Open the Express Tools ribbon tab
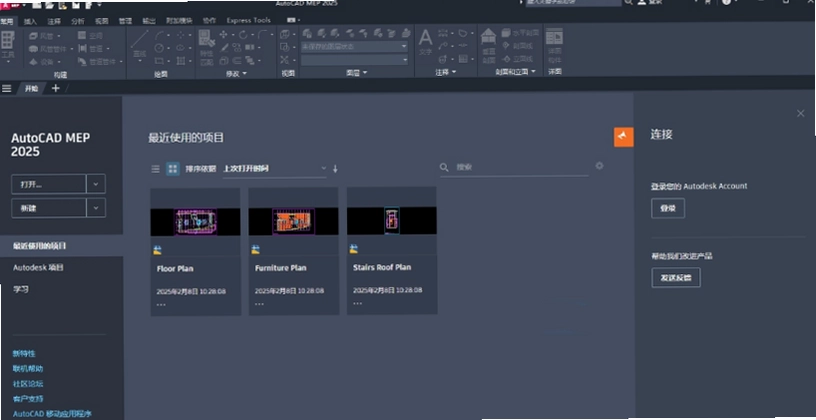Screen dimensions: 816x420 click(x=248, y=20)
